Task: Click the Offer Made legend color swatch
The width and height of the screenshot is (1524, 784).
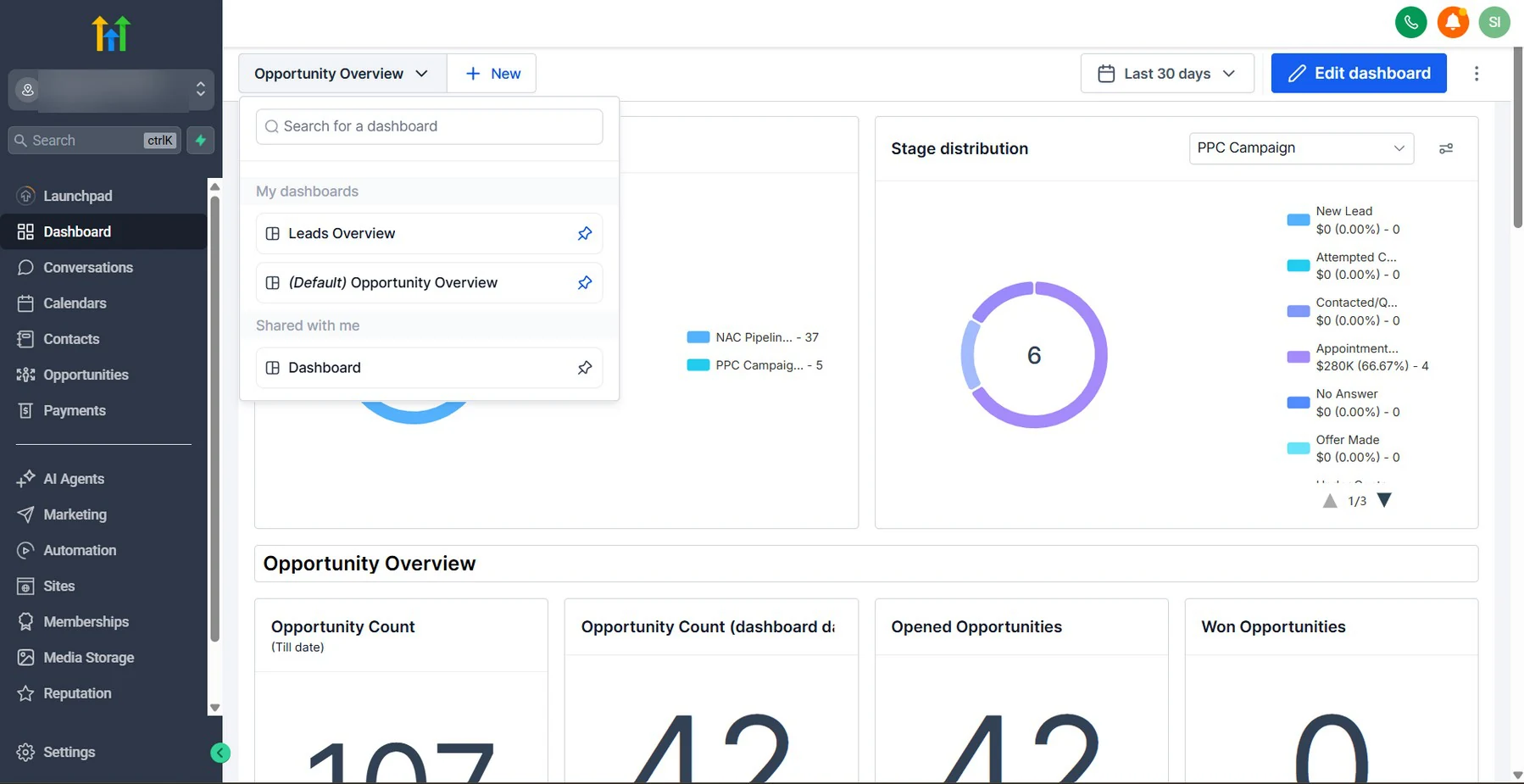Action: (x=1298, y=449)
